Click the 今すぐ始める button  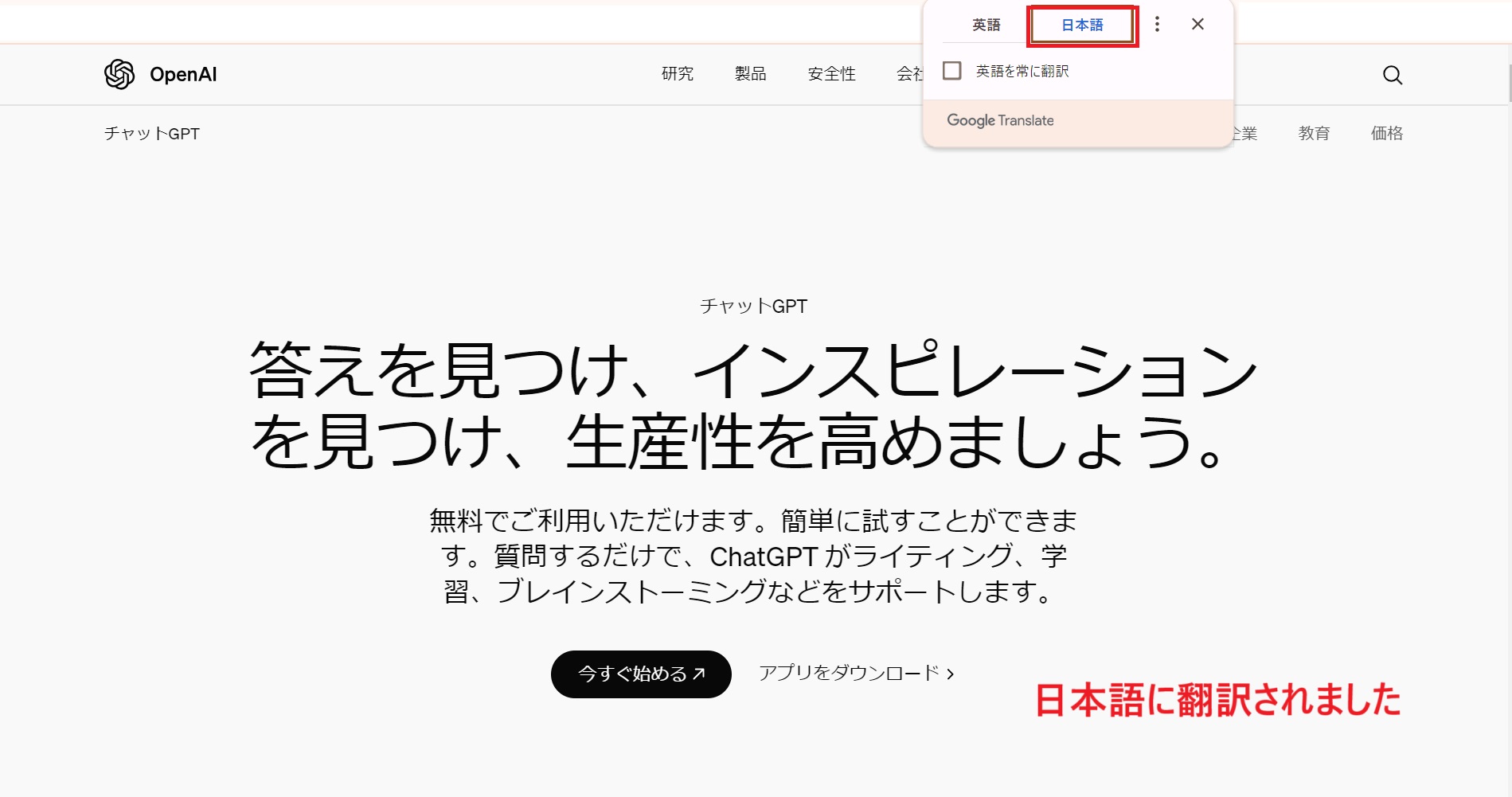click(x=641, y=674)
